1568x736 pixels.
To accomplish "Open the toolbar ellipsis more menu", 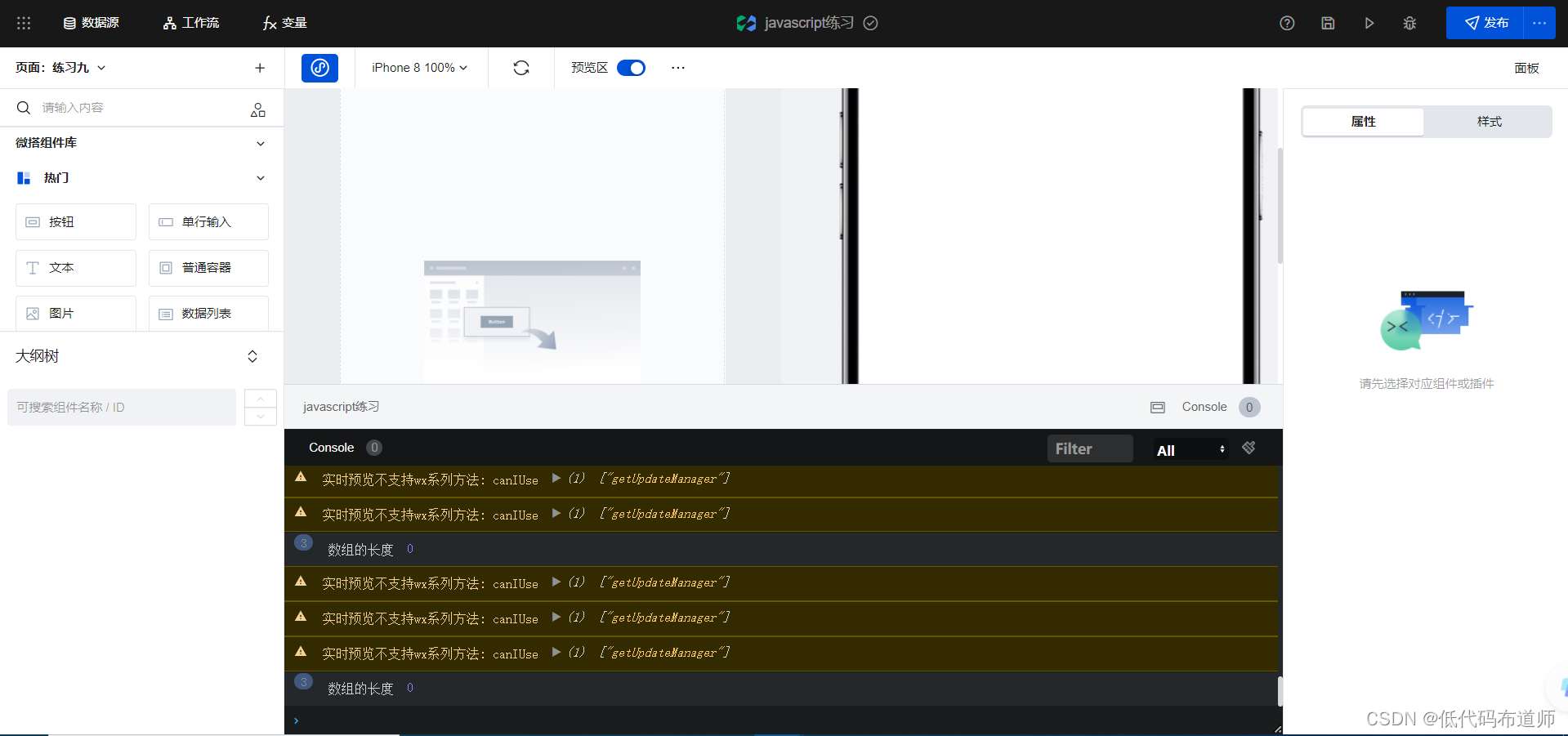I will 678,68.
